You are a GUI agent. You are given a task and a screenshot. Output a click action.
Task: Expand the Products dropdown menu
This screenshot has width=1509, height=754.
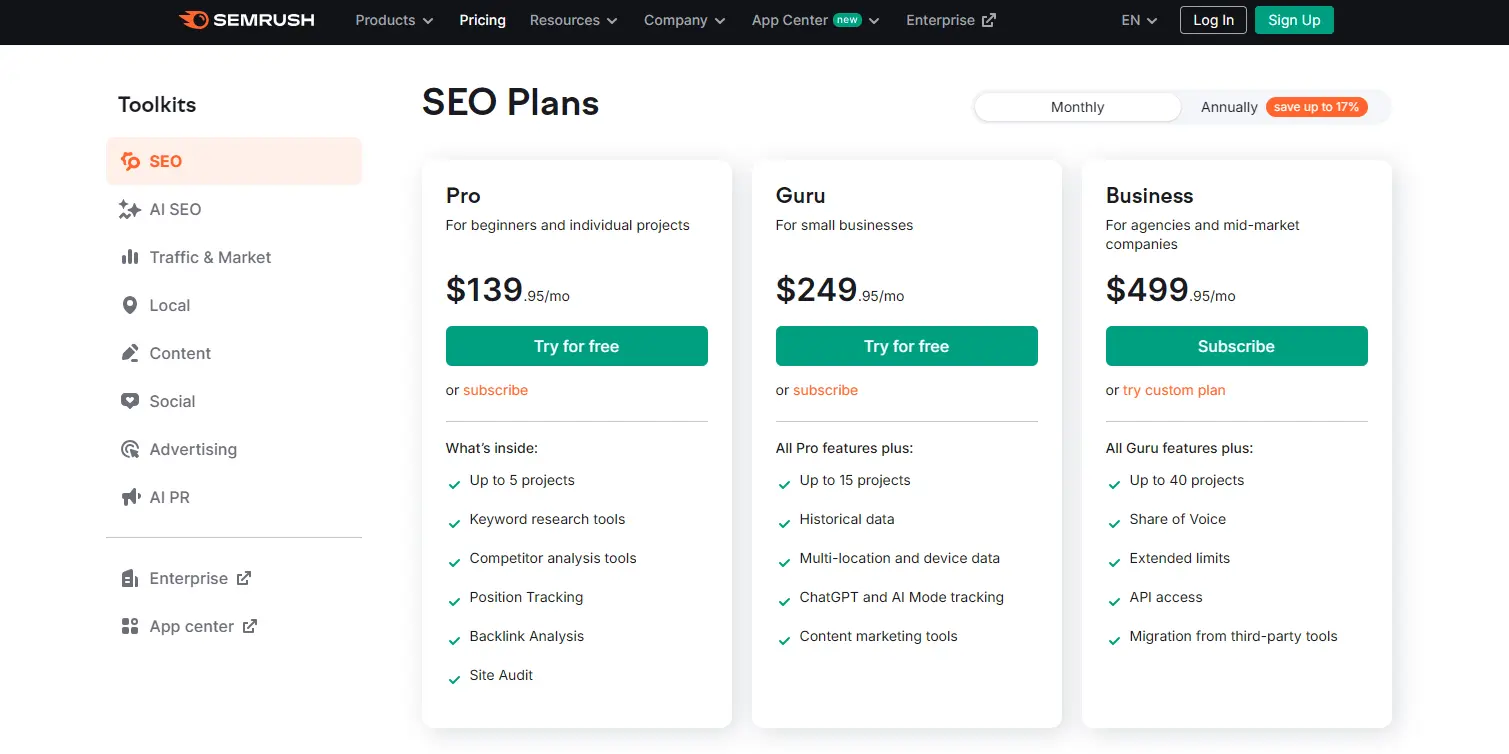[x=394, y=20]
